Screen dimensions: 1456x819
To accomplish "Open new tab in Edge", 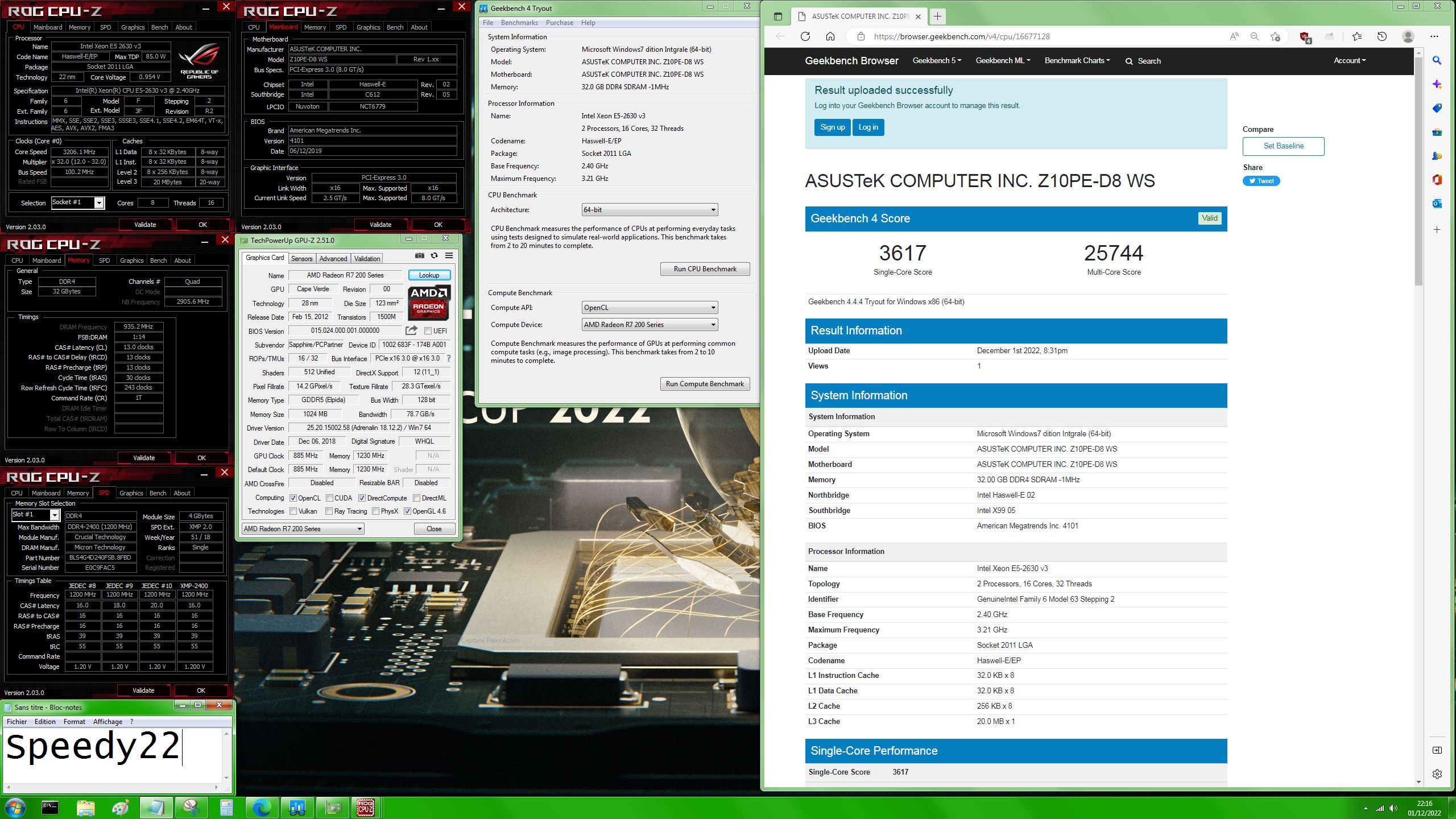I will click(937, 16).
